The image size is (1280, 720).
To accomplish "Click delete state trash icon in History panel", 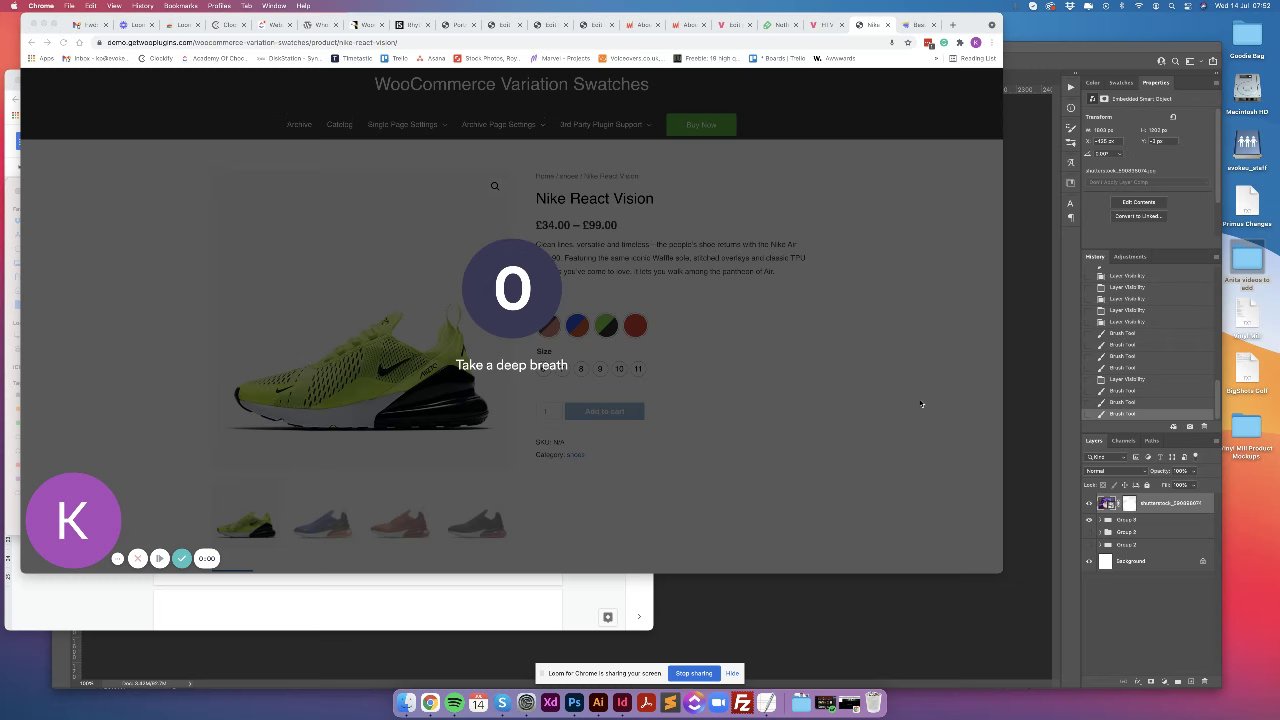I will (x=1204, y=426).
